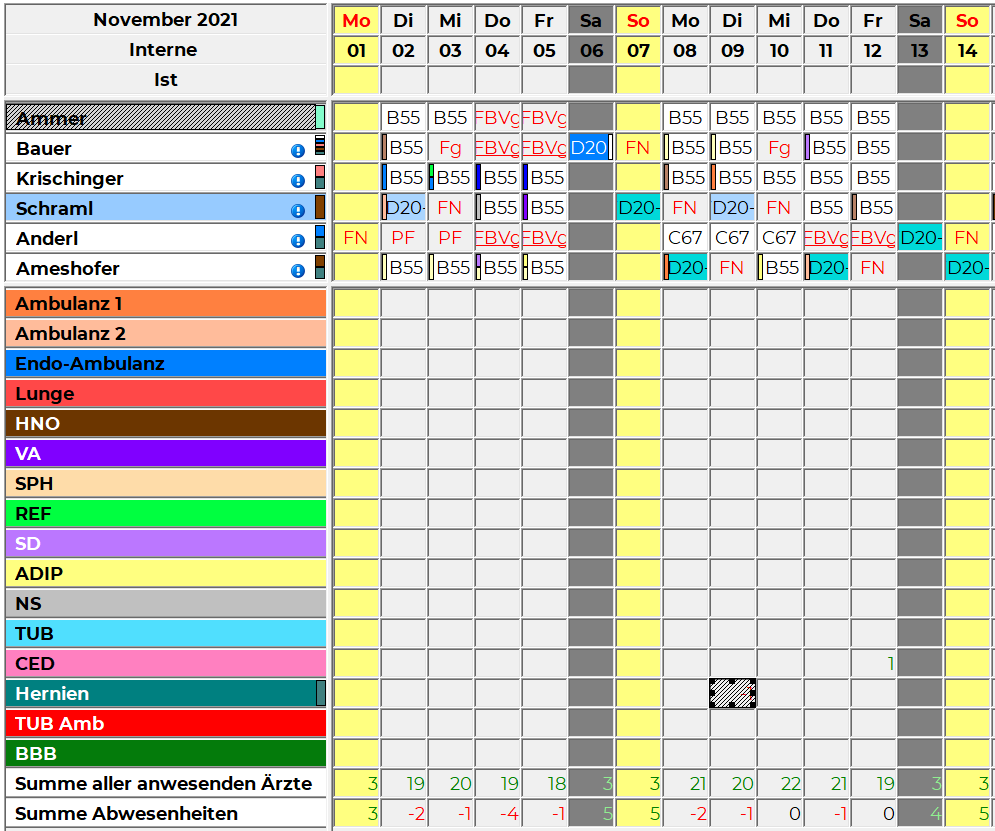Select the TUB Amb station row
Screen dimensions: 995x831
point(165,723)
